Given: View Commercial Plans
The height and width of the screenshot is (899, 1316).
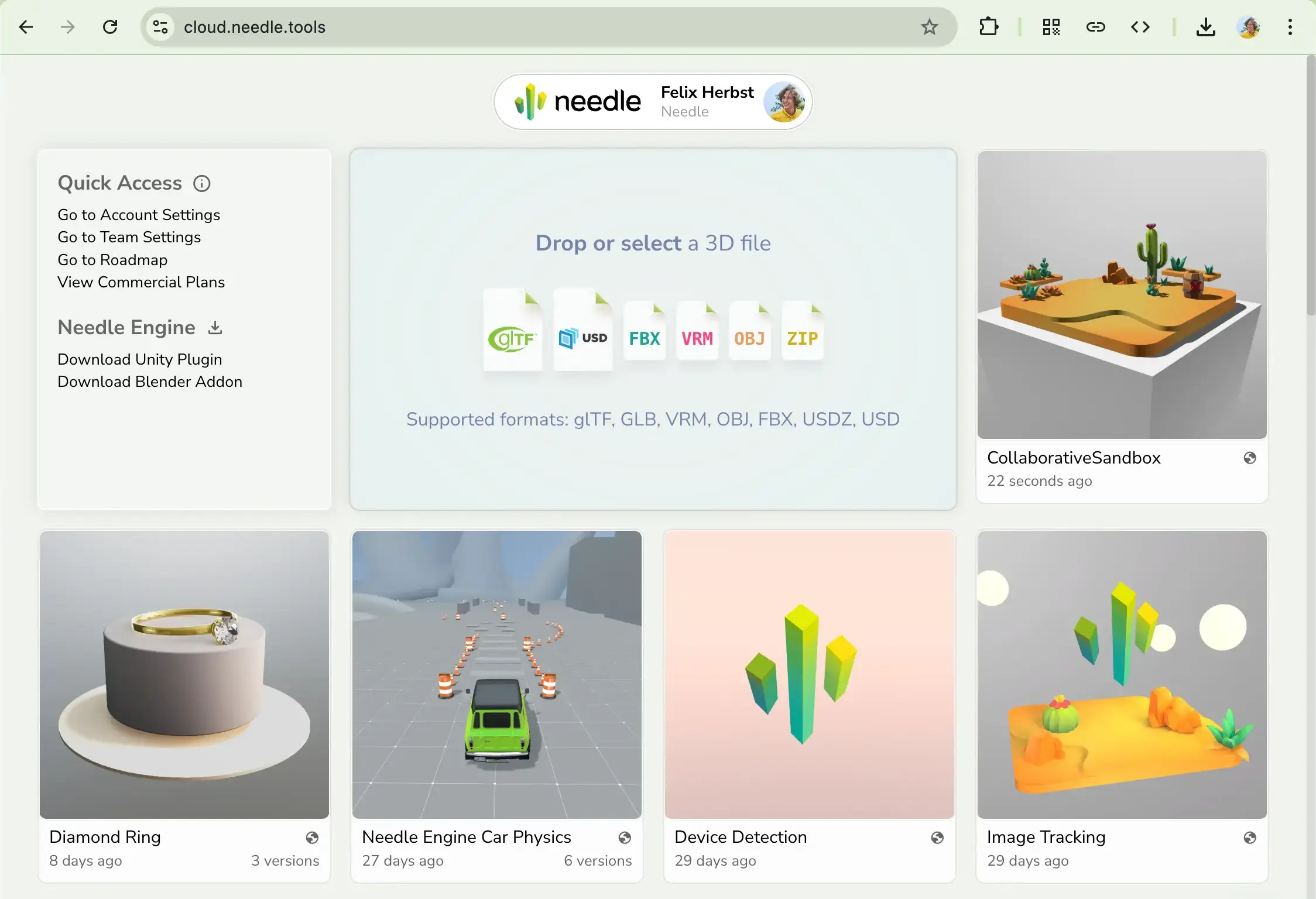Looking at the screenshot, I should coord(141,282).
